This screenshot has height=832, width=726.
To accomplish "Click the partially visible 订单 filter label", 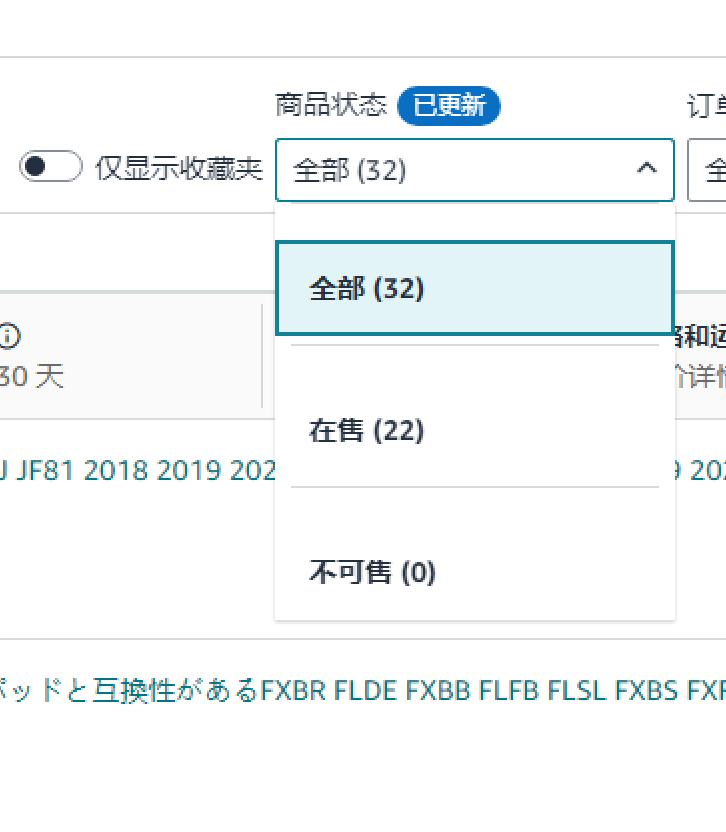I will (706, 106).
